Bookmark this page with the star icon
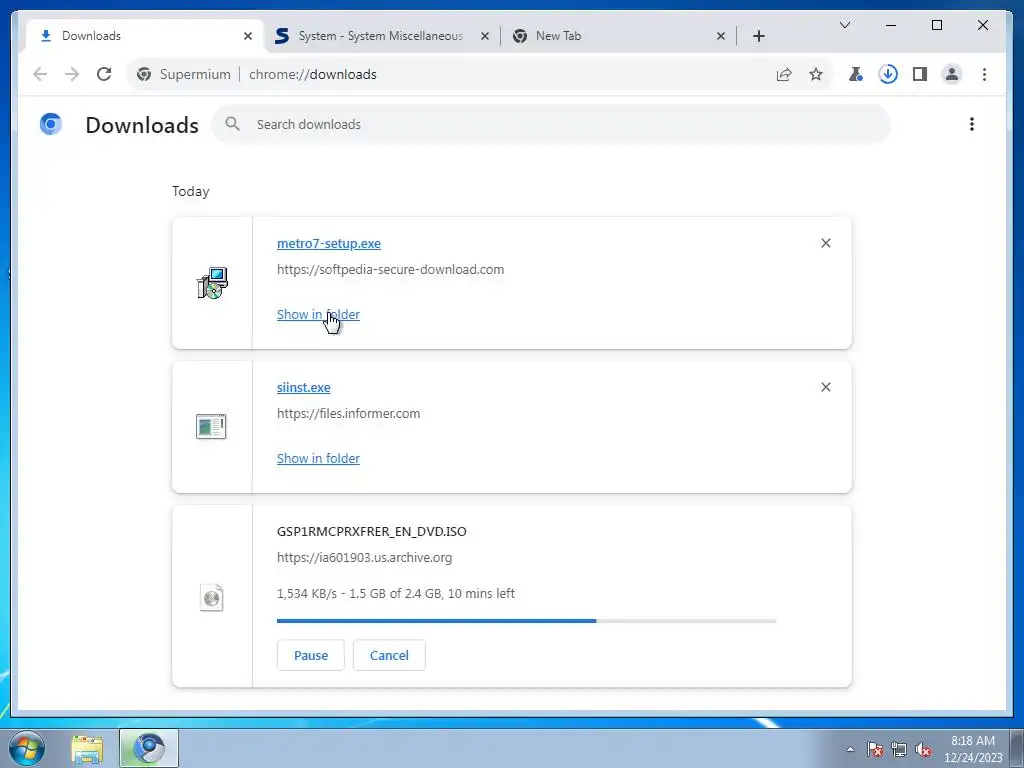The height and width of the screenshot is (768, 1024). pos(816,74)
